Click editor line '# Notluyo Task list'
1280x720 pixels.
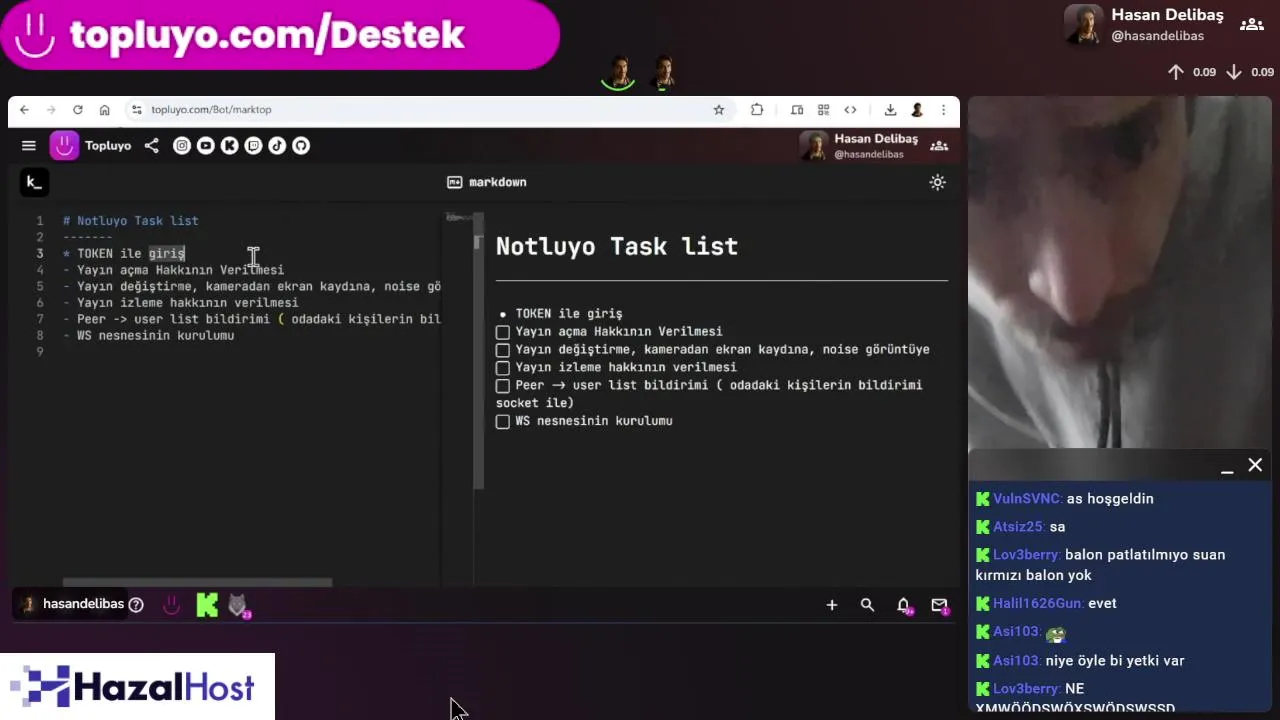[x=131, y=221]
